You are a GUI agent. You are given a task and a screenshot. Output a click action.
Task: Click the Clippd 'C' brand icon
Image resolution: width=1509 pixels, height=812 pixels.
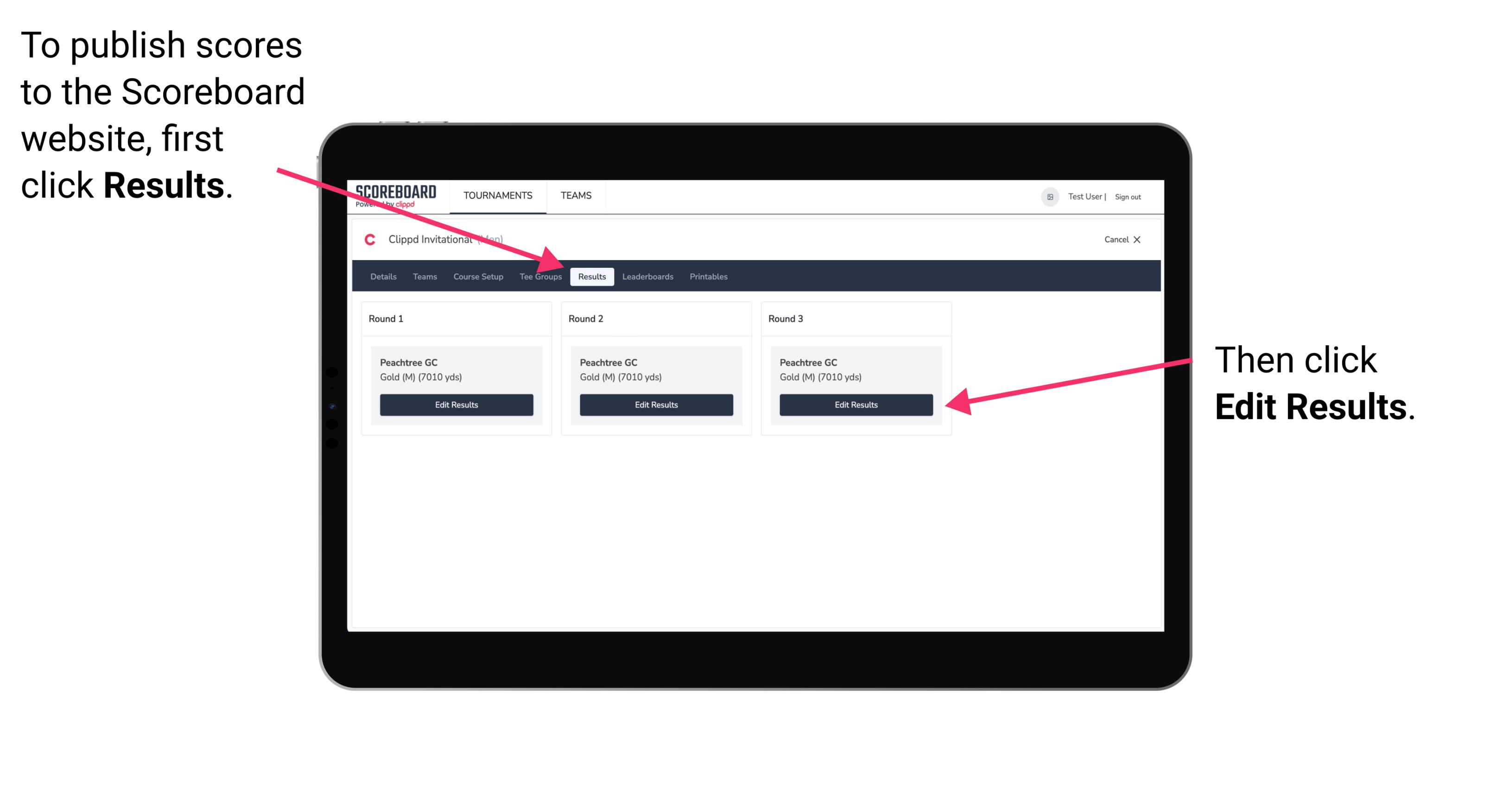point(370,240)
